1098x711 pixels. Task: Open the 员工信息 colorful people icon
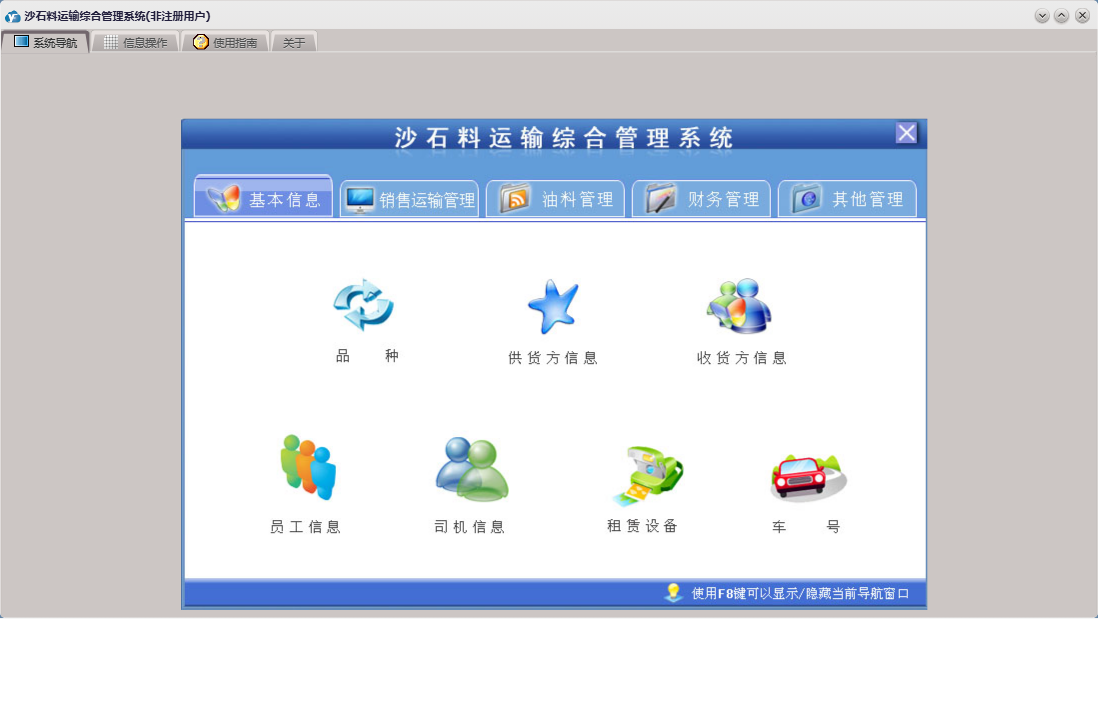(x=308, y=467)
